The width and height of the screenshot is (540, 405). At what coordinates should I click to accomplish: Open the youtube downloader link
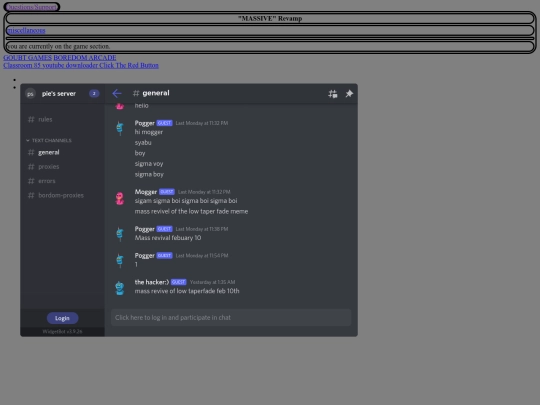tap(70, 65)
